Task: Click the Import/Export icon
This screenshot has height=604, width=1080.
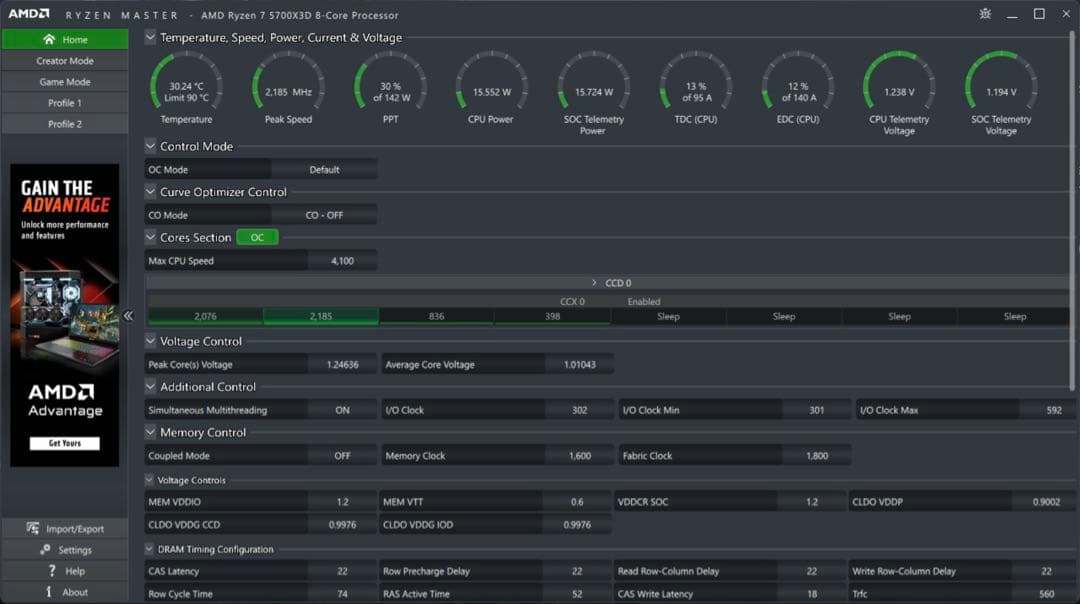Action: coord(33,528)
